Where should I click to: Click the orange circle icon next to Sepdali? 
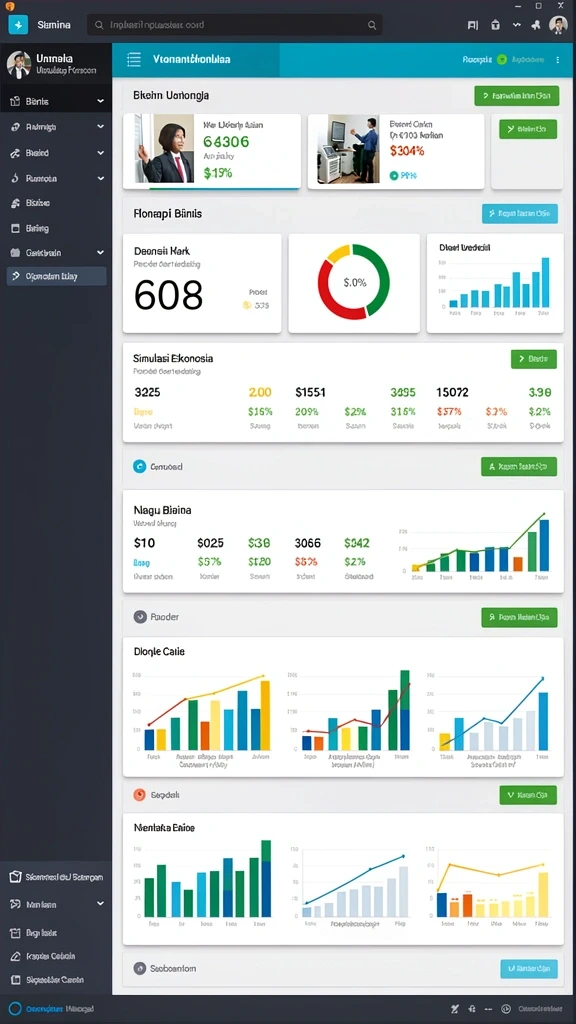point(139,795)
